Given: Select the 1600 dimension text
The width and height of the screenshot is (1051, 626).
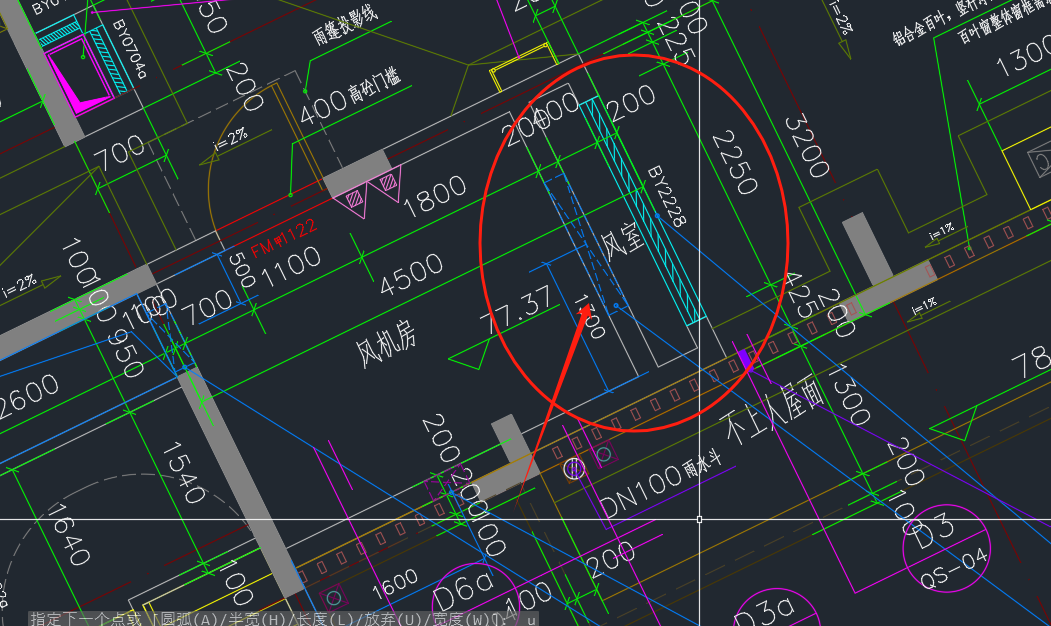Looking at the screenshot, I should (395, 584).
